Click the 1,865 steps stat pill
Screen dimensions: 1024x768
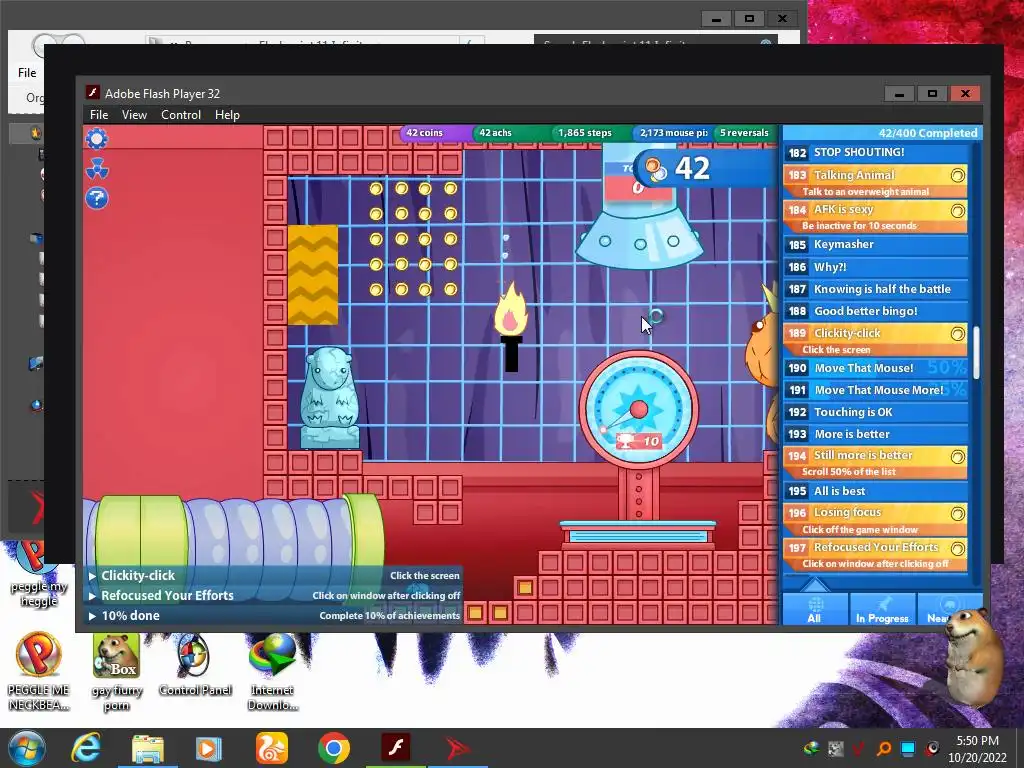(x=589, y=133)
